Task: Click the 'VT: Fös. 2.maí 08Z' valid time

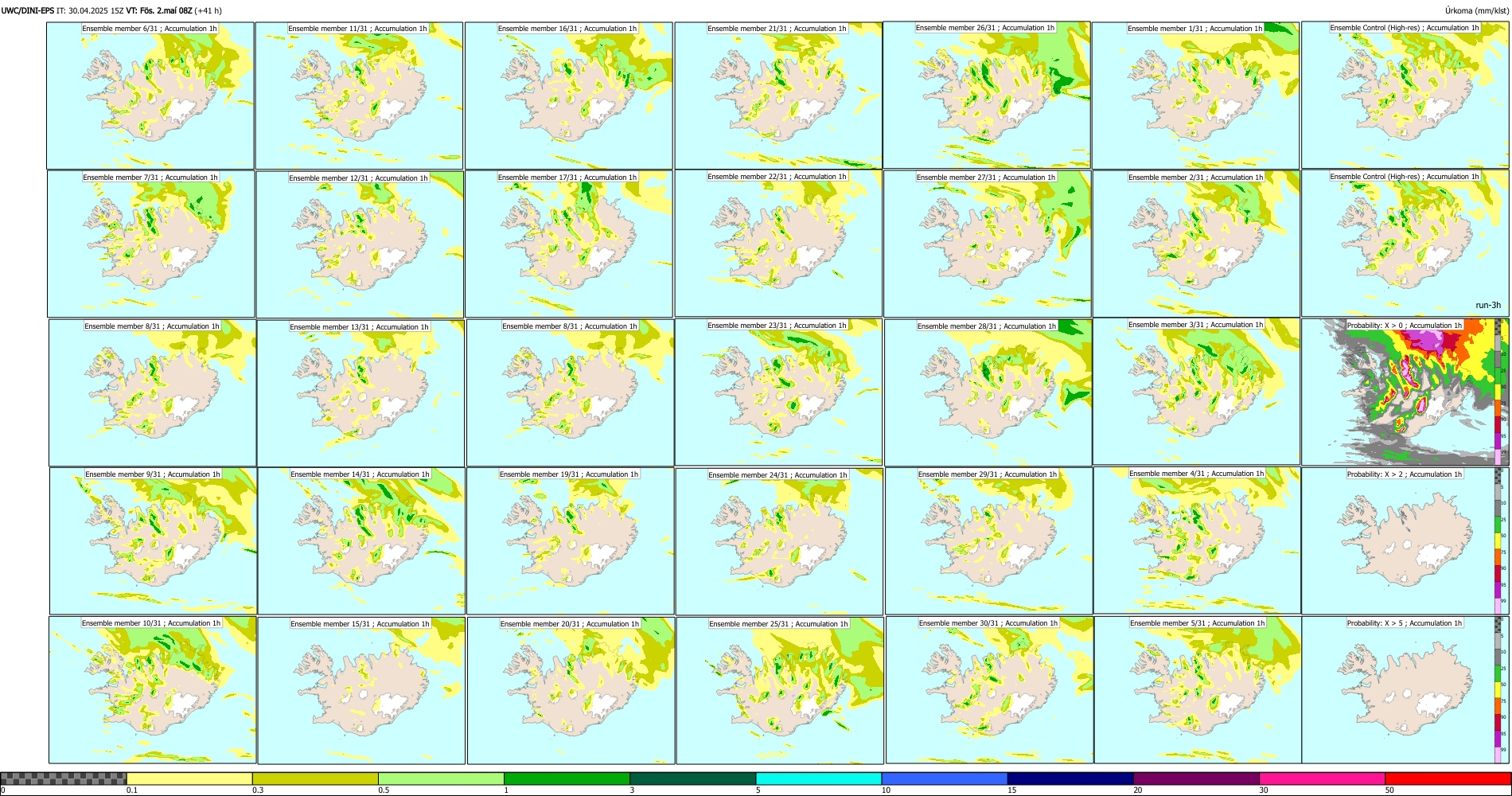Action: point(159,10)
